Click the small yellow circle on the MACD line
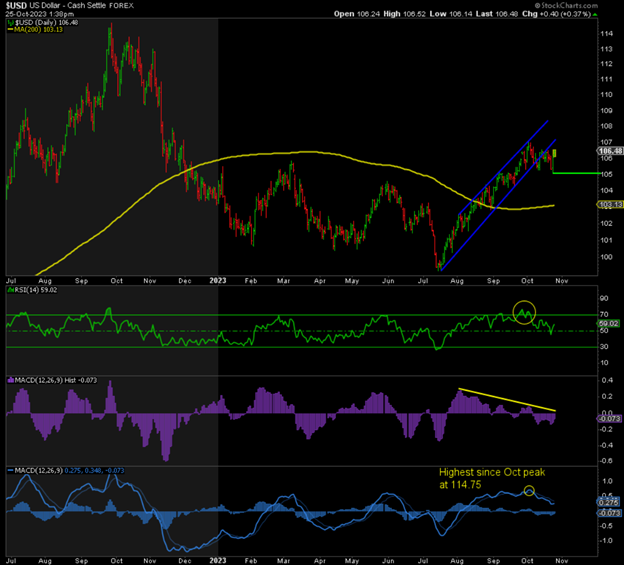Viewport: 624px width, 565px height. (529, 490)
